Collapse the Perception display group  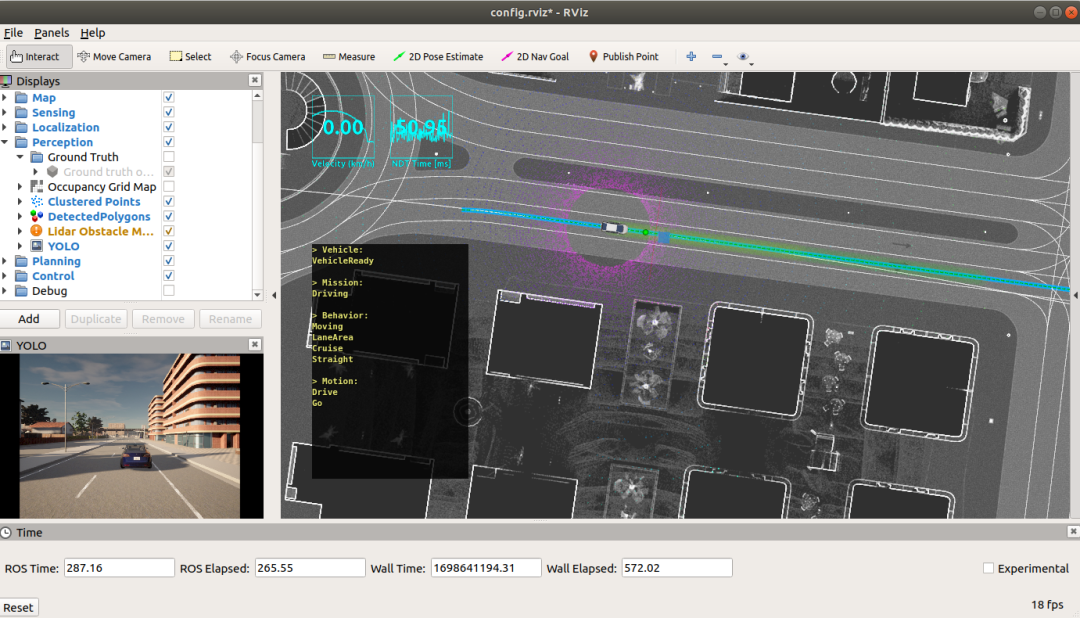pos(6,142)
